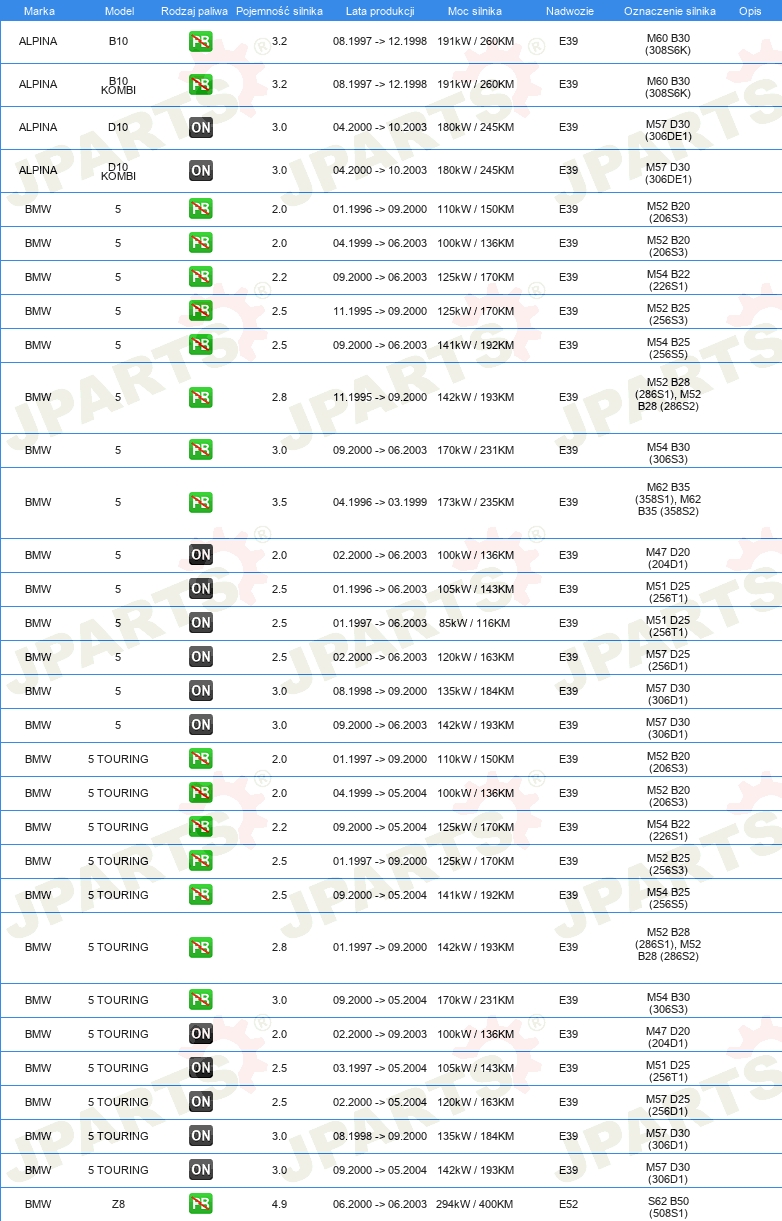Select petrol icon for 5 TOURING 170kW / 231KM

point(201,1000)
